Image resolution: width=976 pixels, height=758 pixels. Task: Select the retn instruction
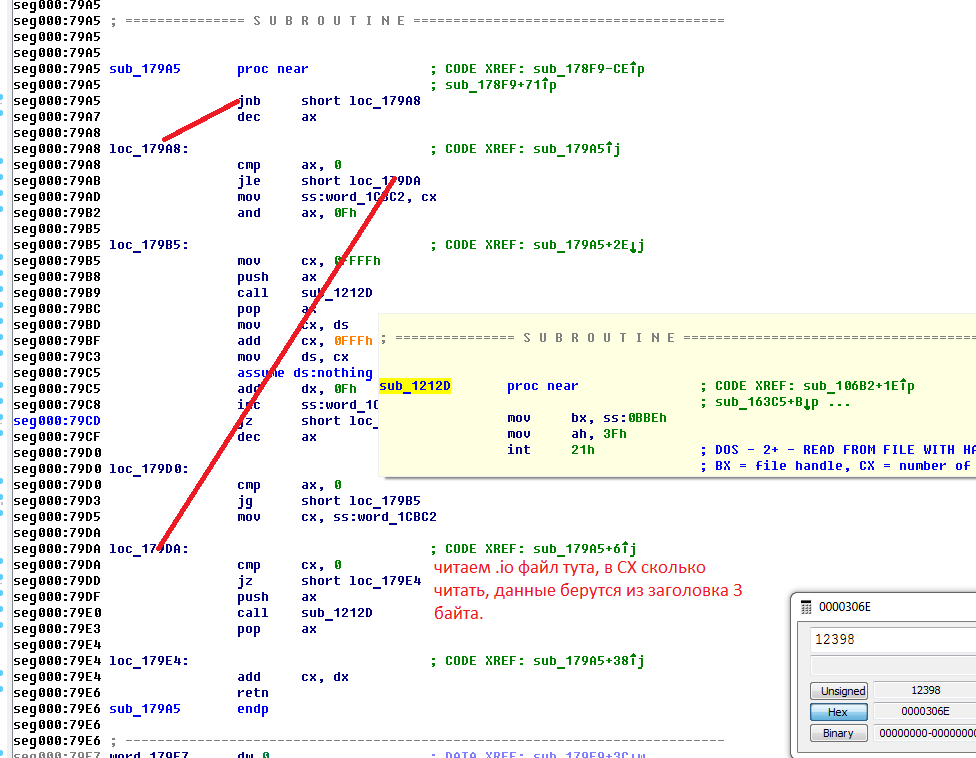(253, 693)
